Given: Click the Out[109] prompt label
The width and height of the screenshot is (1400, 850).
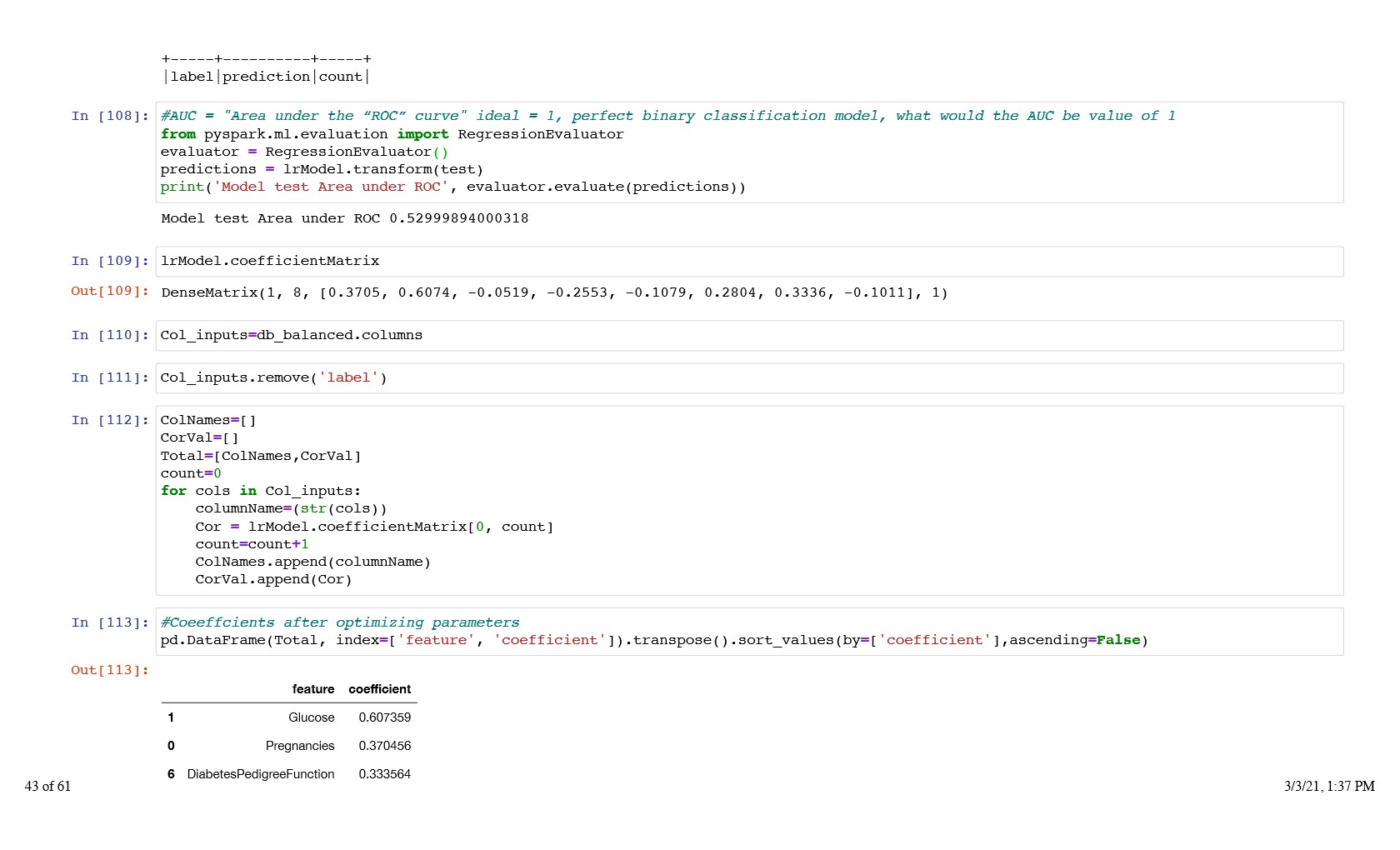Looking at the screenshot, I should pyautogui.click(x=109, y=291).
